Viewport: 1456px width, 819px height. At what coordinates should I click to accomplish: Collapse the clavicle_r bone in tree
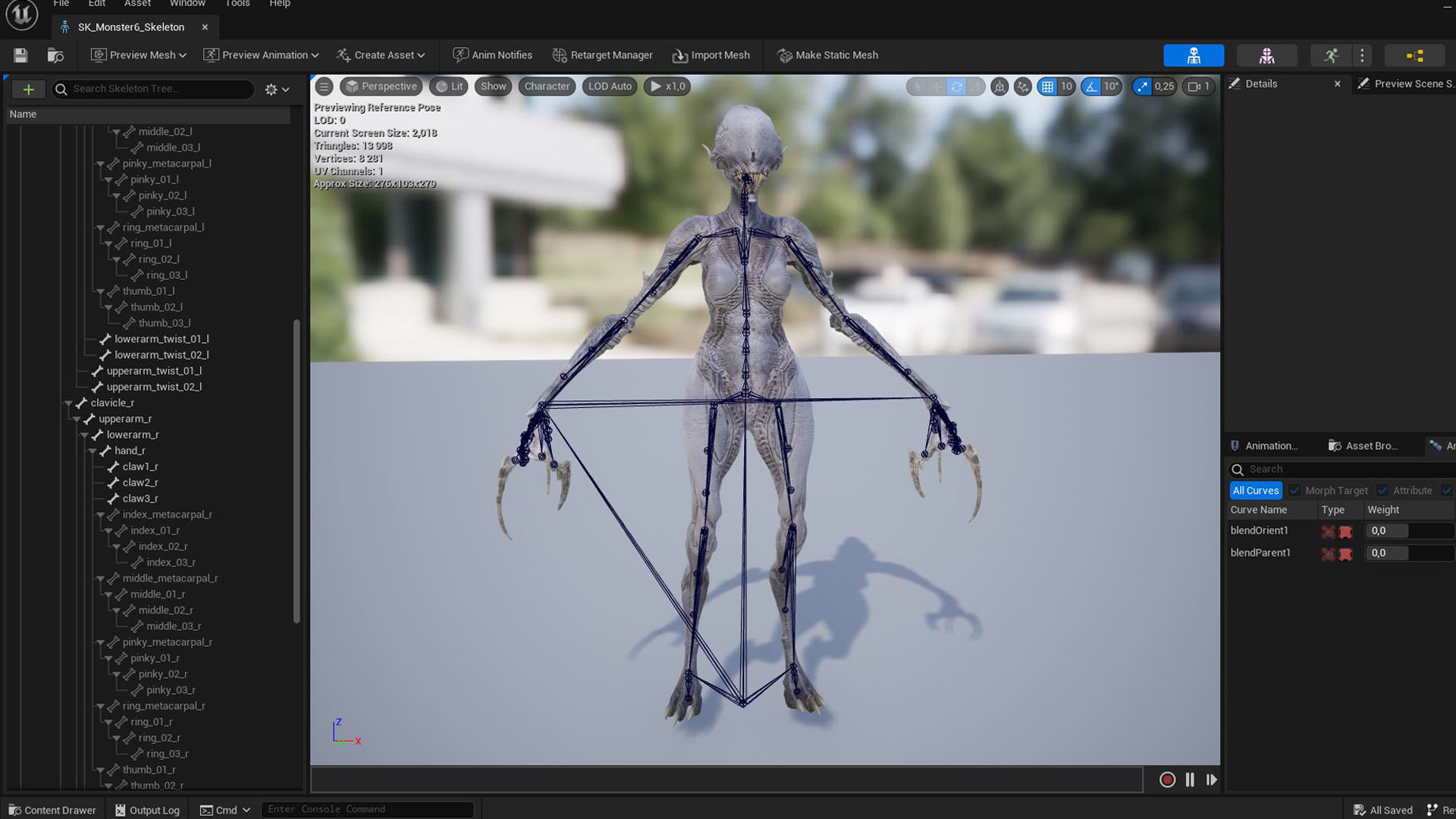click(x=68, y=403)
